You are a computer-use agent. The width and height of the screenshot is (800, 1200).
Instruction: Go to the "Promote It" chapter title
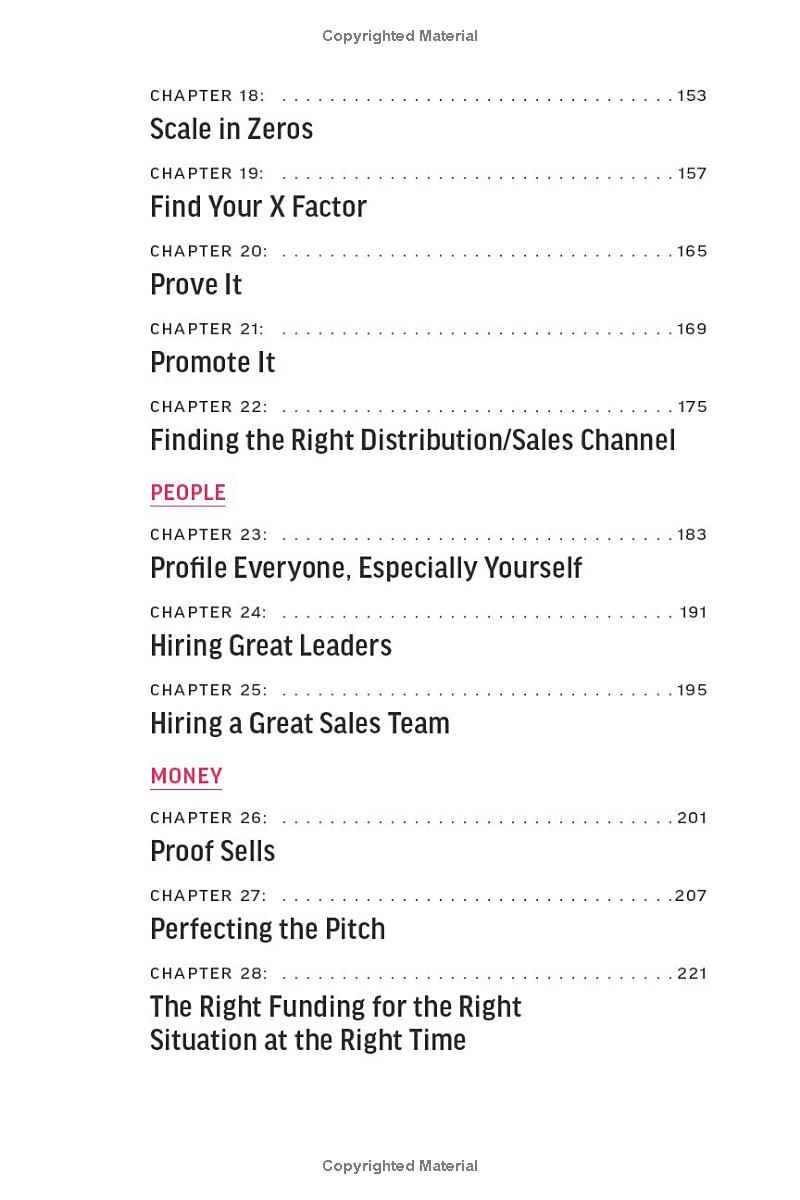pos(212,362)
